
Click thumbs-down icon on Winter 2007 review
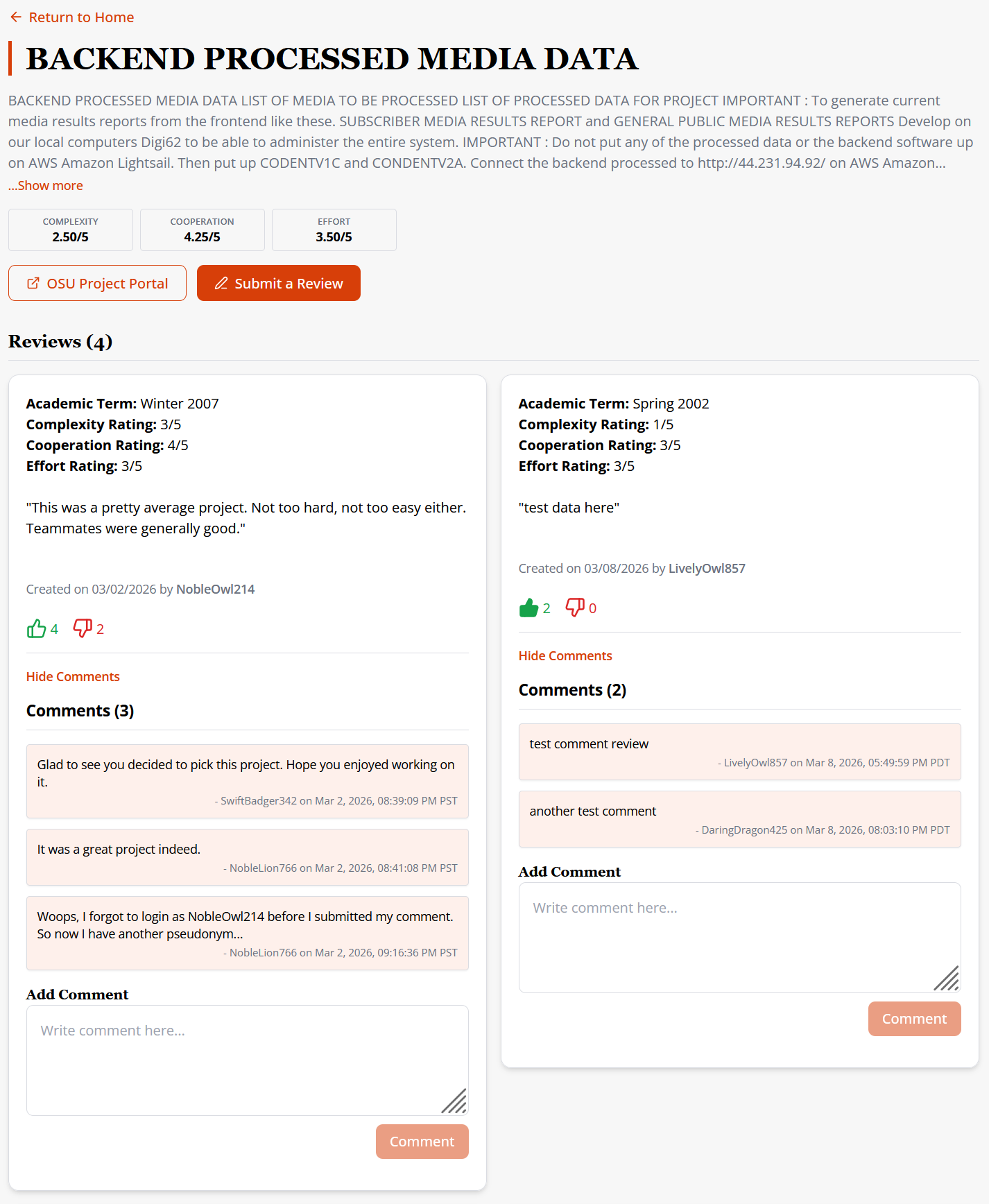click(x=83, y=628)
